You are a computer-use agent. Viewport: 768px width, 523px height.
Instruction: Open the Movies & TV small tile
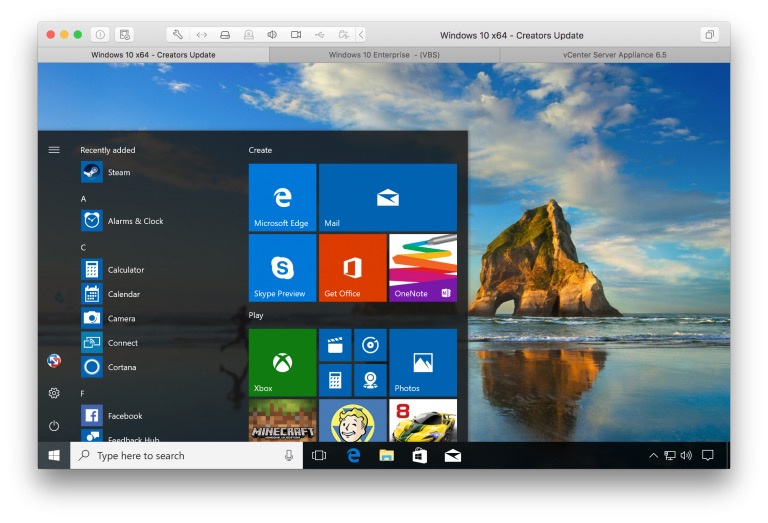pyautogui.click(x=335, y=345)
